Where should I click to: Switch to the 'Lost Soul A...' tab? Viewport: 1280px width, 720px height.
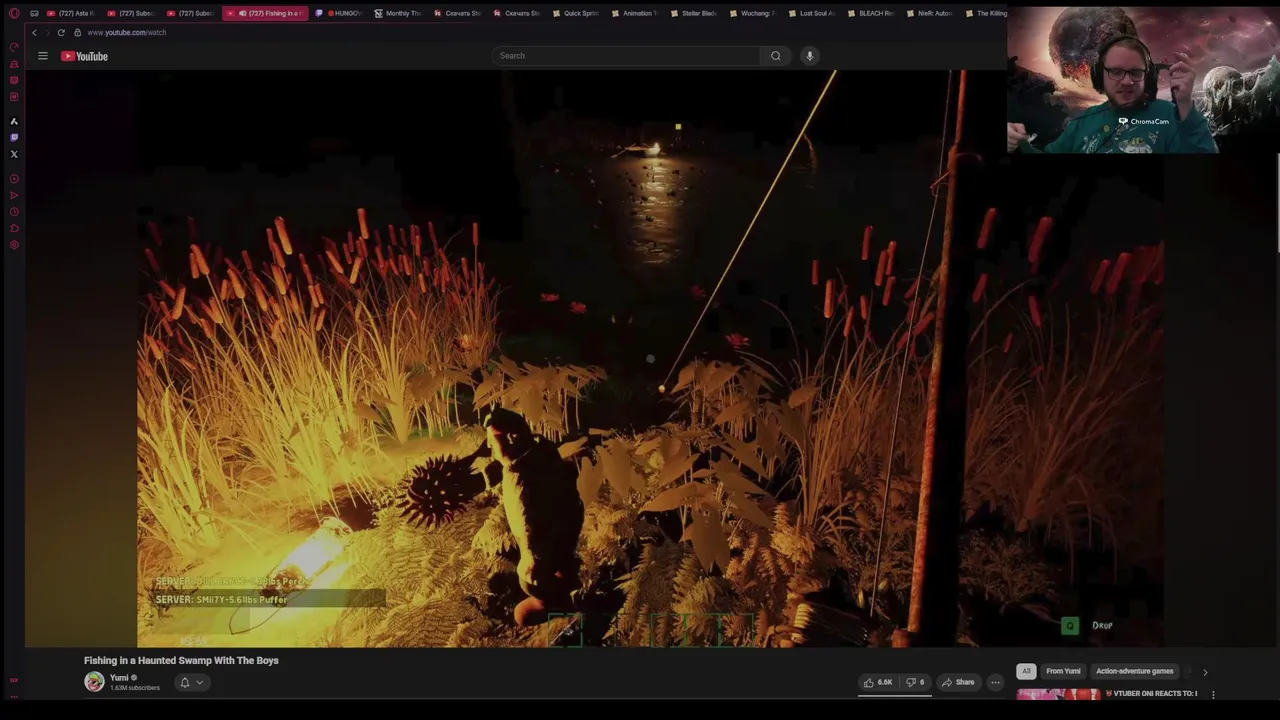click(x=812, y=13)
